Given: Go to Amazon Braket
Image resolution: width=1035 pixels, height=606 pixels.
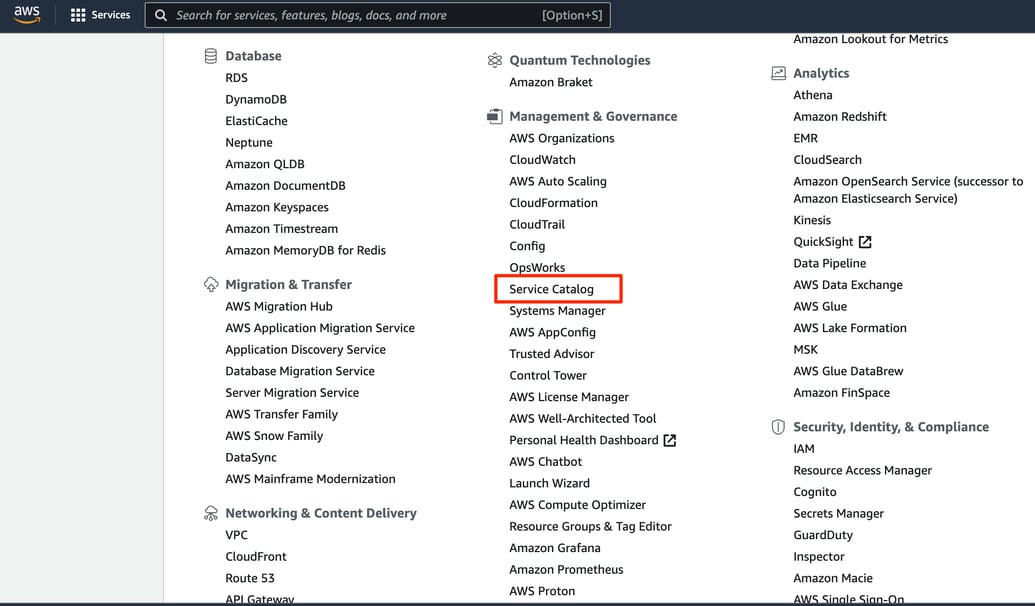Looking at the screenshot, I should pos(548,81).
